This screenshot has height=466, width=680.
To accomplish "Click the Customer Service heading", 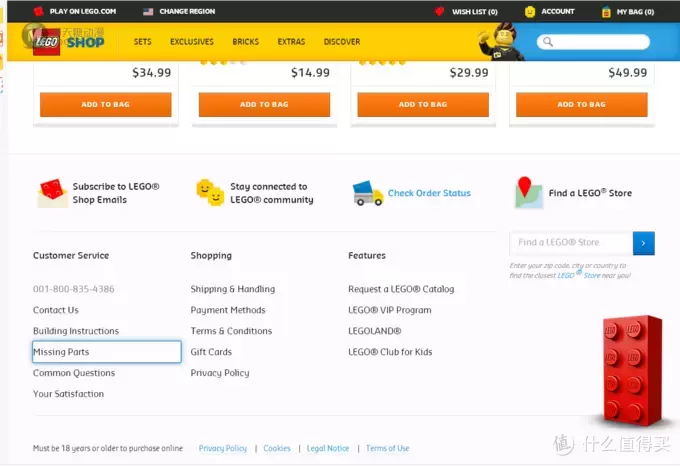I will 71,255.
